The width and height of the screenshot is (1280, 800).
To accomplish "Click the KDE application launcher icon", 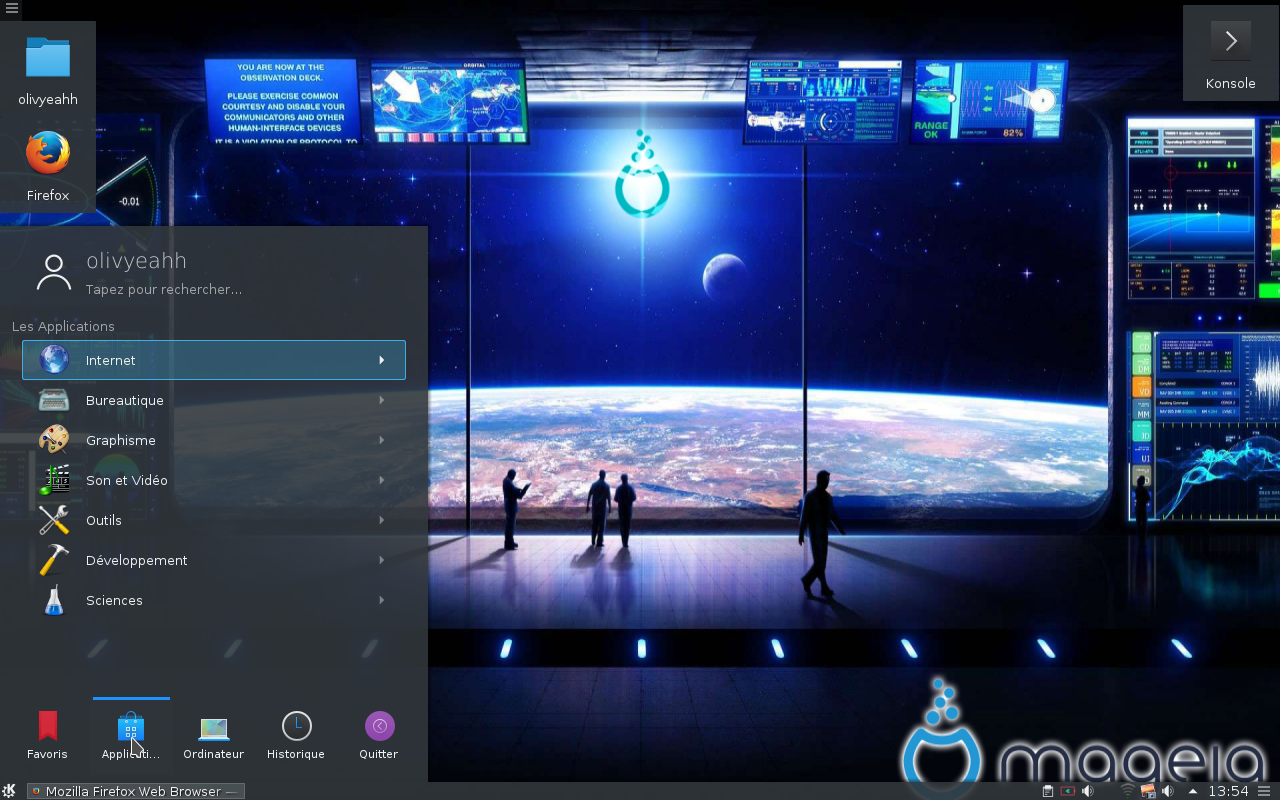I will point(9,791).
